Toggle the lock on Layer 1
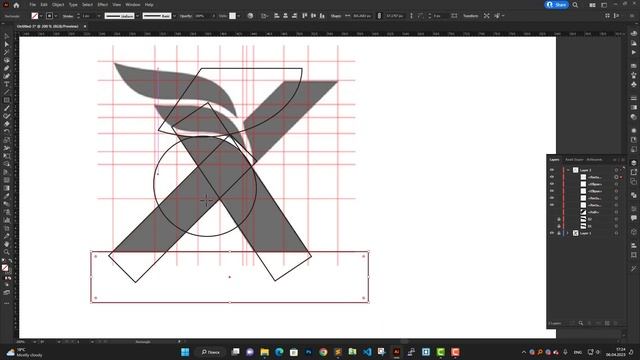The image size is (640, 360). pyautogui.click(x=559, y=233)
